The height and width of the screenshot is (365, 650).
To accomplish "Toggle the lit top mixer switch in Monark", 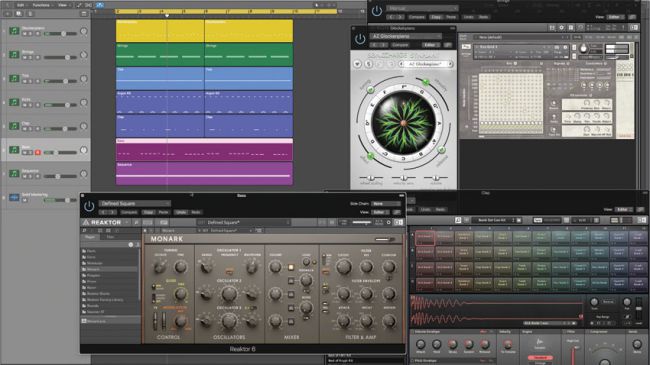I will pos(291,268).
